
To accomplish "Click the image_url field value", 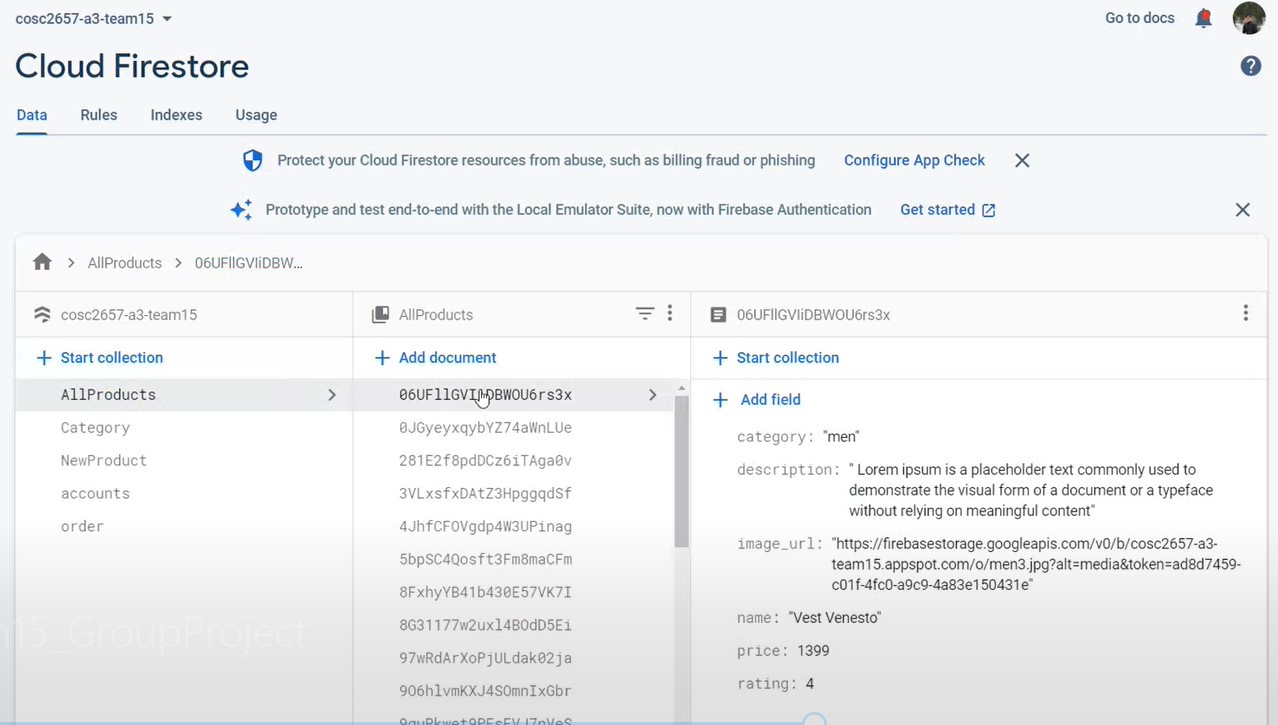I will 1036,564.
